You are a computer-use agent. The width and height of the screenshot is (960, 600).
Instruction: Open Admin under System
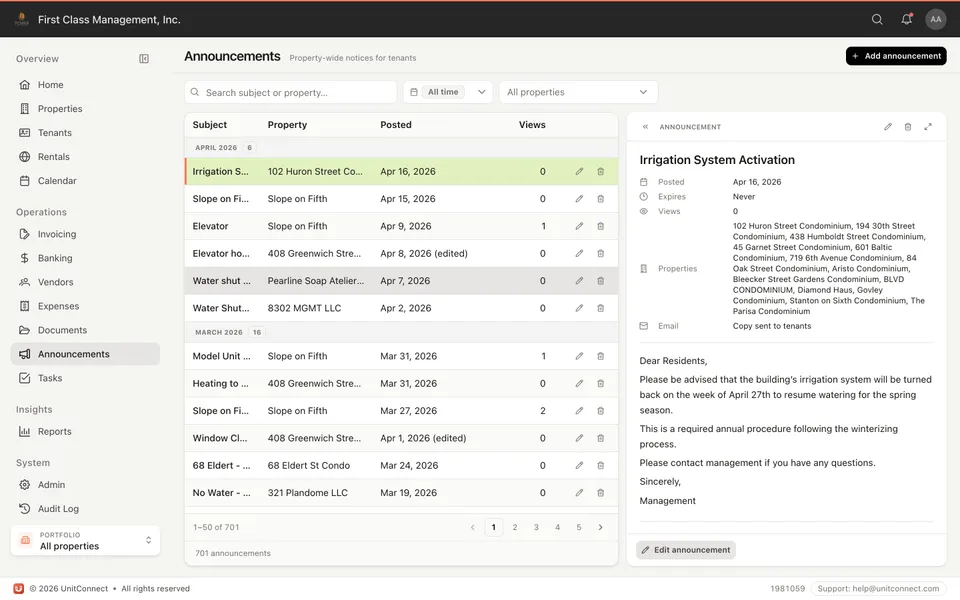click(85, 485)
